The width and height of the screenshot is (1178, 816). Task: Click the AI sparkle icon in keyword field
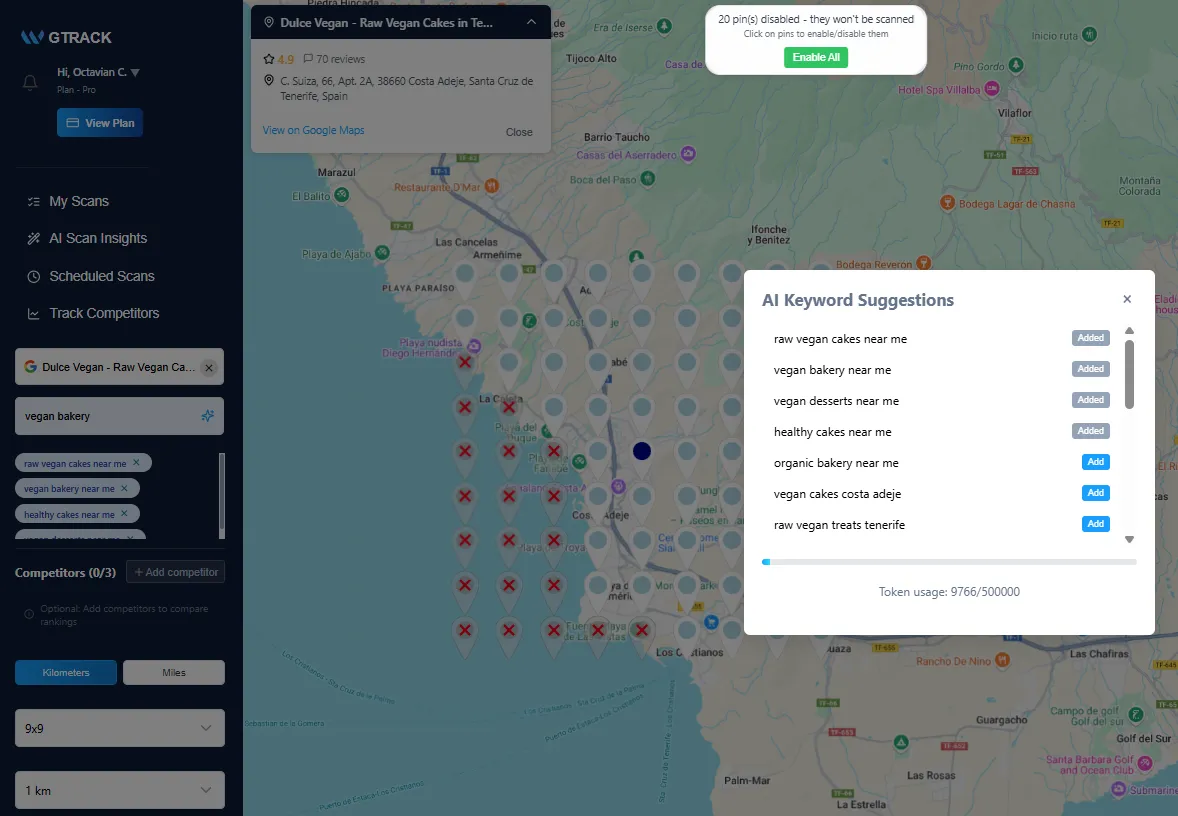click(208, 415)
